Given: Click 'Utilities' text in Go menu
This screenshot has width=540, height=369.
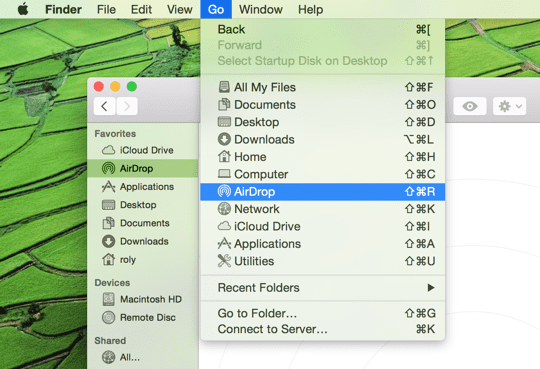Looking at the screenshot, I should [254, 261].
